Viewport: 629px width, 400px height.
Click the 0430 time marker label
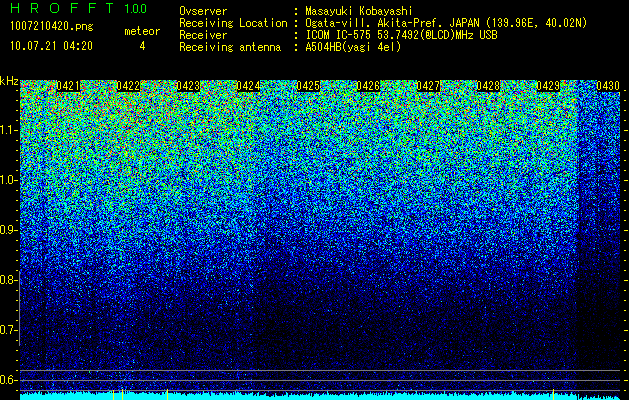[608, 86]
